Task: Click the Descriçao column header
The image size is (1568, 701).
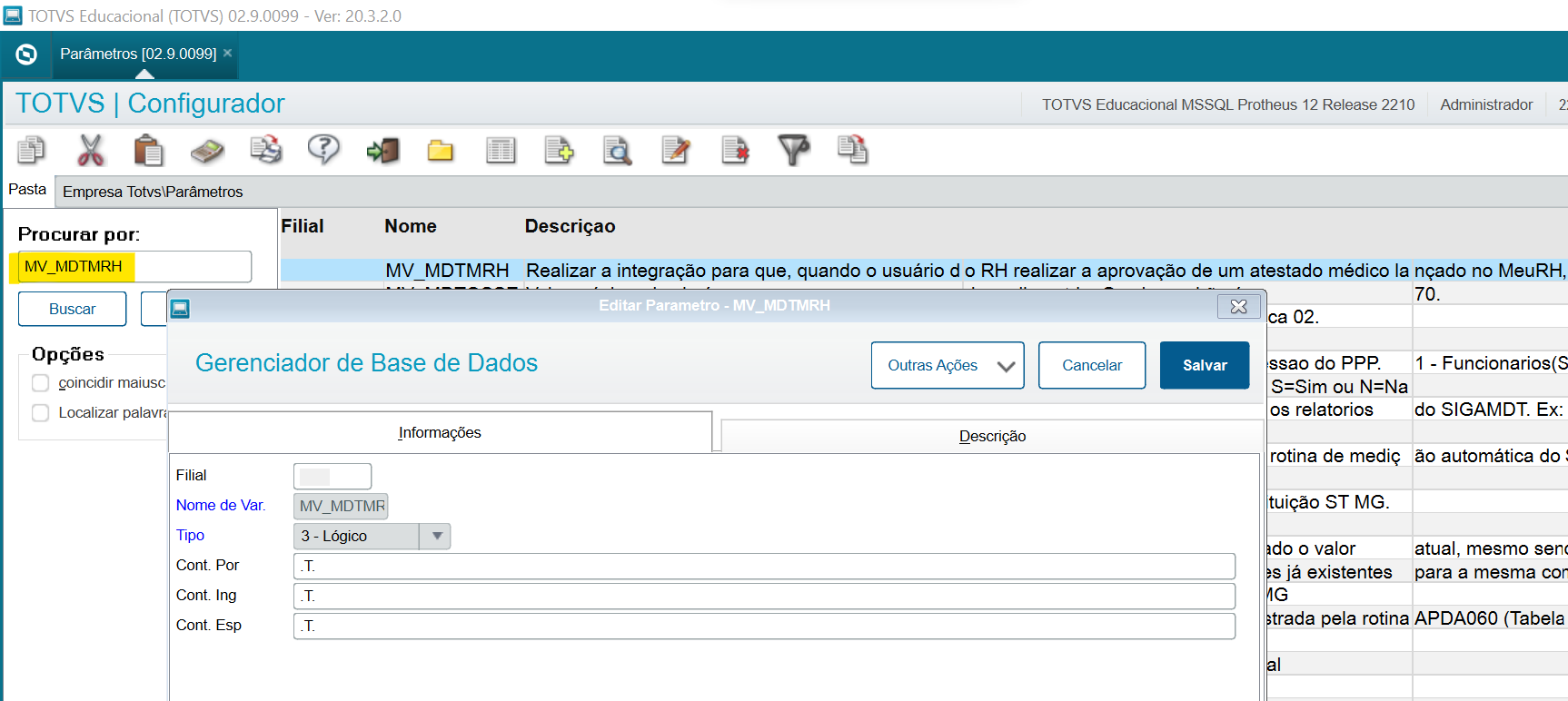Action: pyautogui.click(x=571, y=226)
